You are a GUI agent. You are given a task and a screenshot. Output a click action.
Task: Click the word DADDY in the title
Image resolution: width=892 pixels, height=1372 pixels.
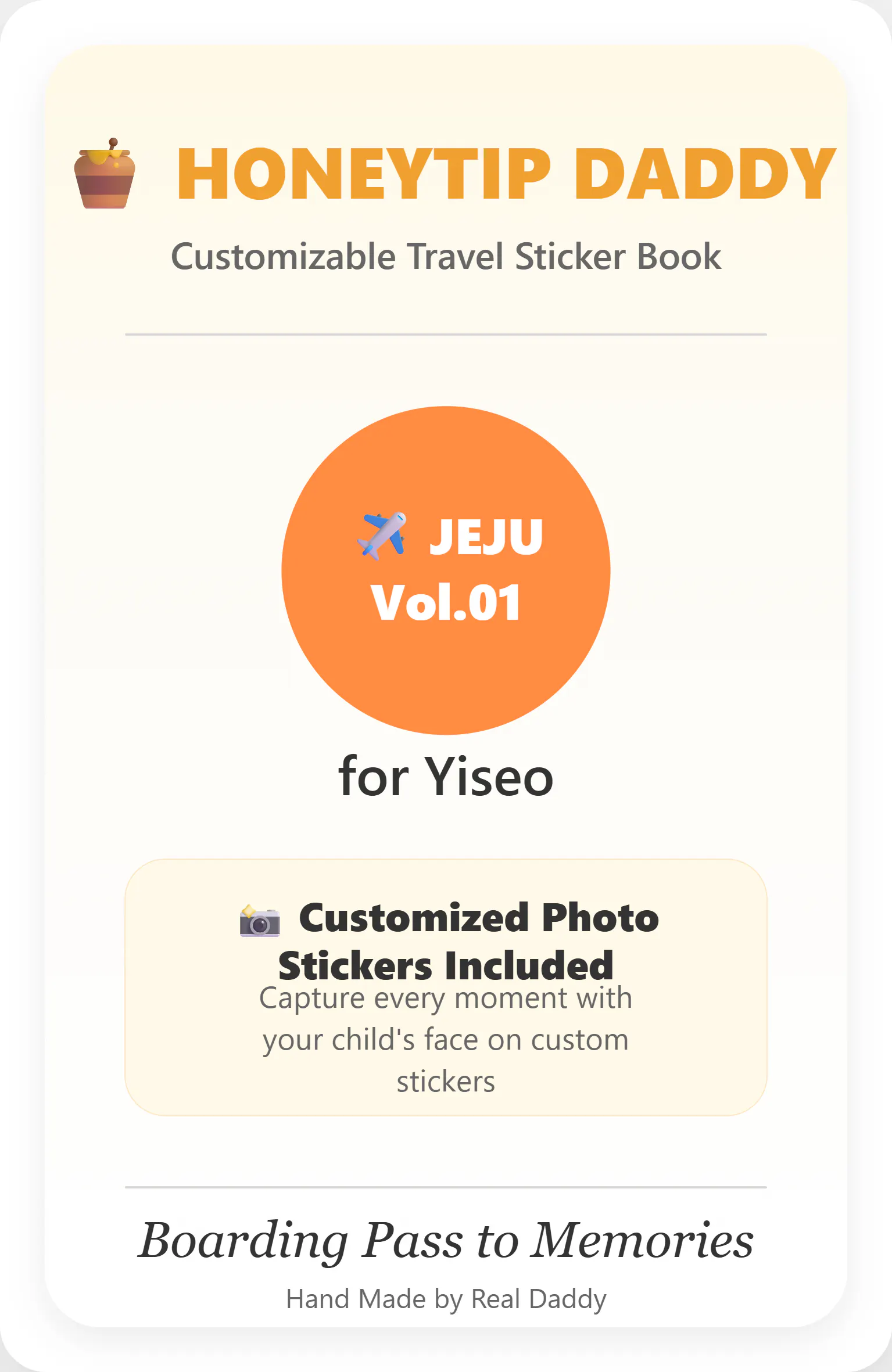point(705,174)
